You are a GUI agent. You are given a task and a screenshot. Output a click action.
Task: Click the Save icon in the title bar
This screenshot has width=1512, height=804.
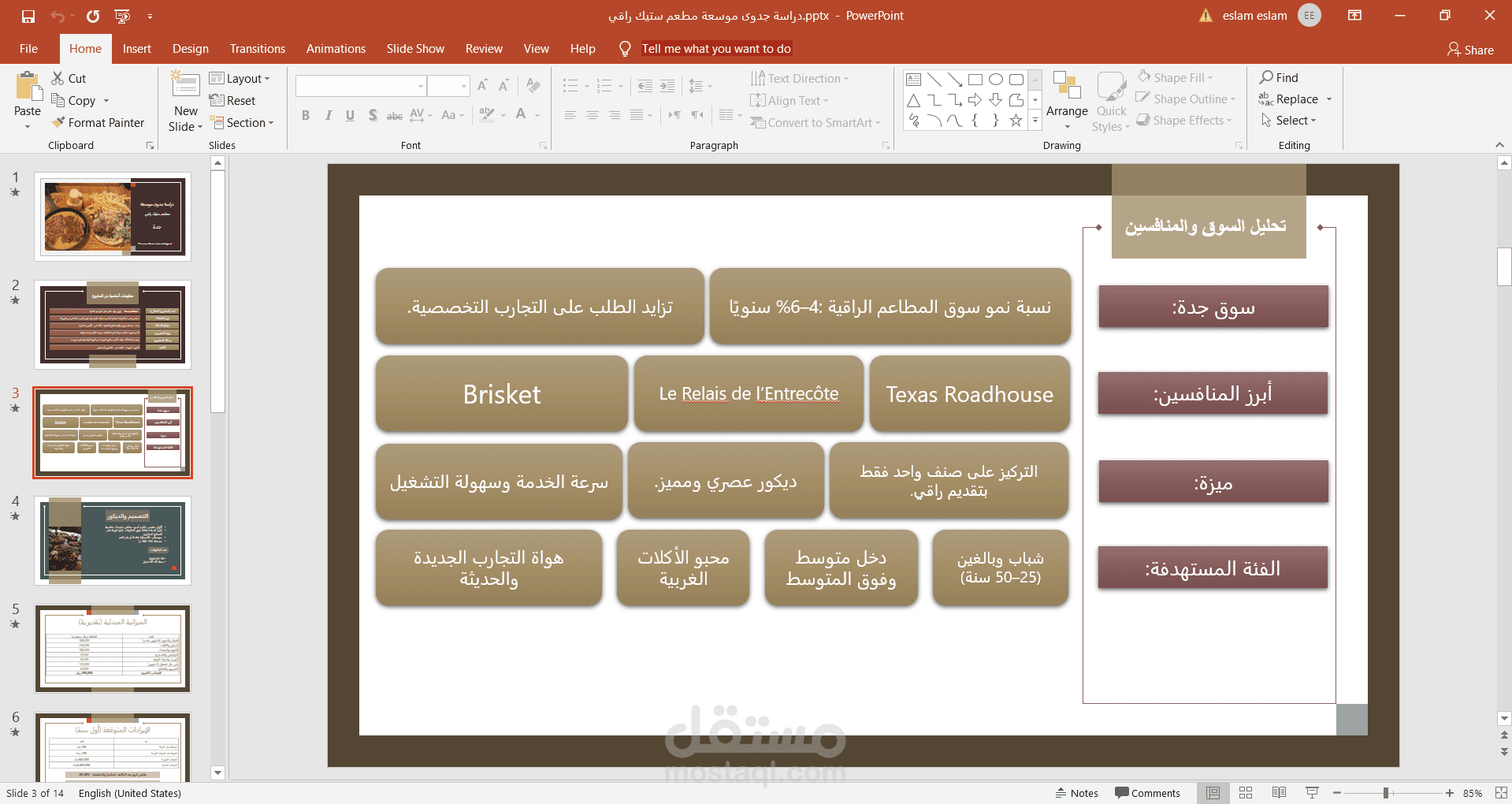pyautogui.click(x=28, y=16)
